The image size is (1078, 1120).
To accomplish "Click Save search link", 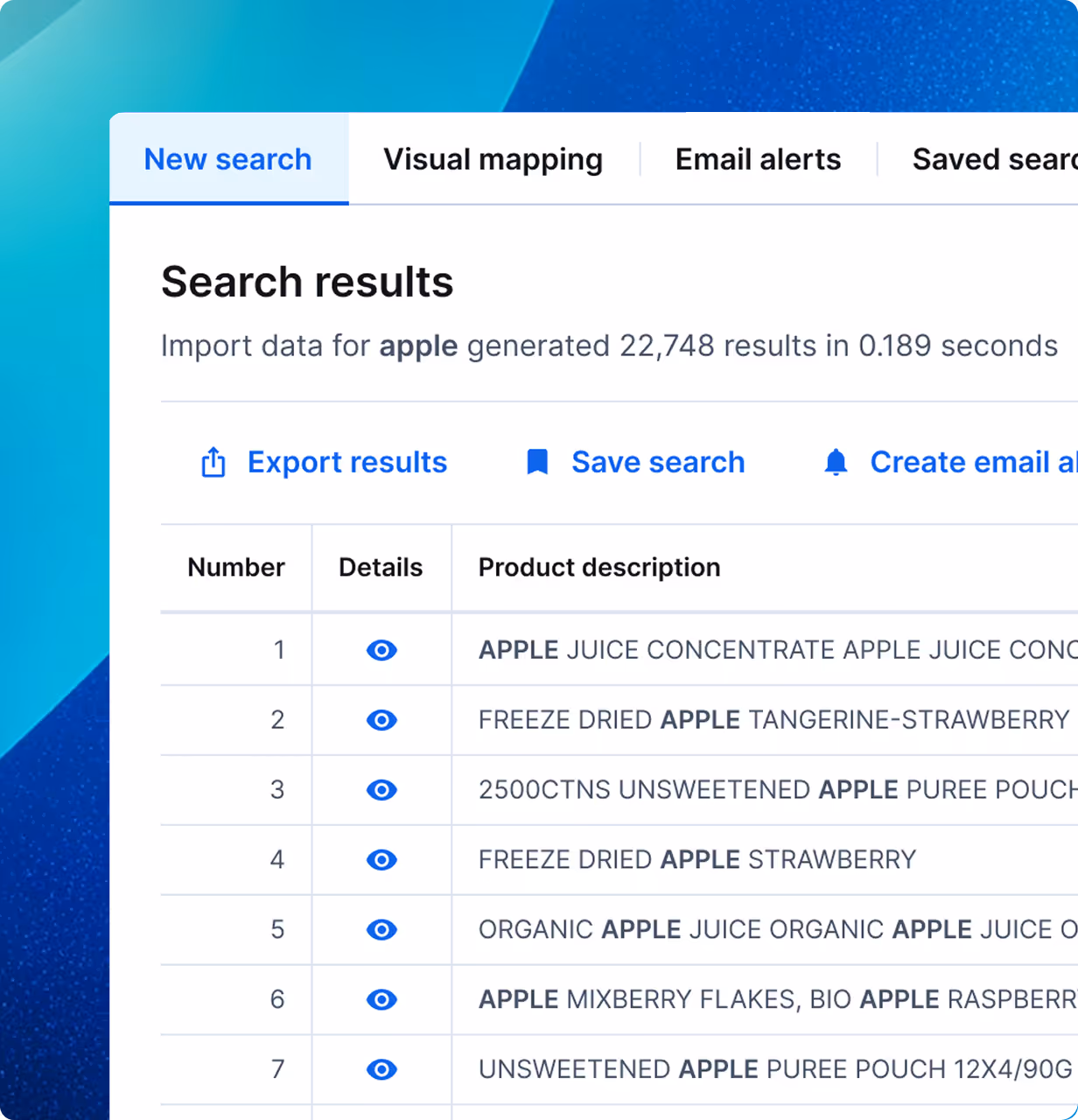I will pos(658,462).
